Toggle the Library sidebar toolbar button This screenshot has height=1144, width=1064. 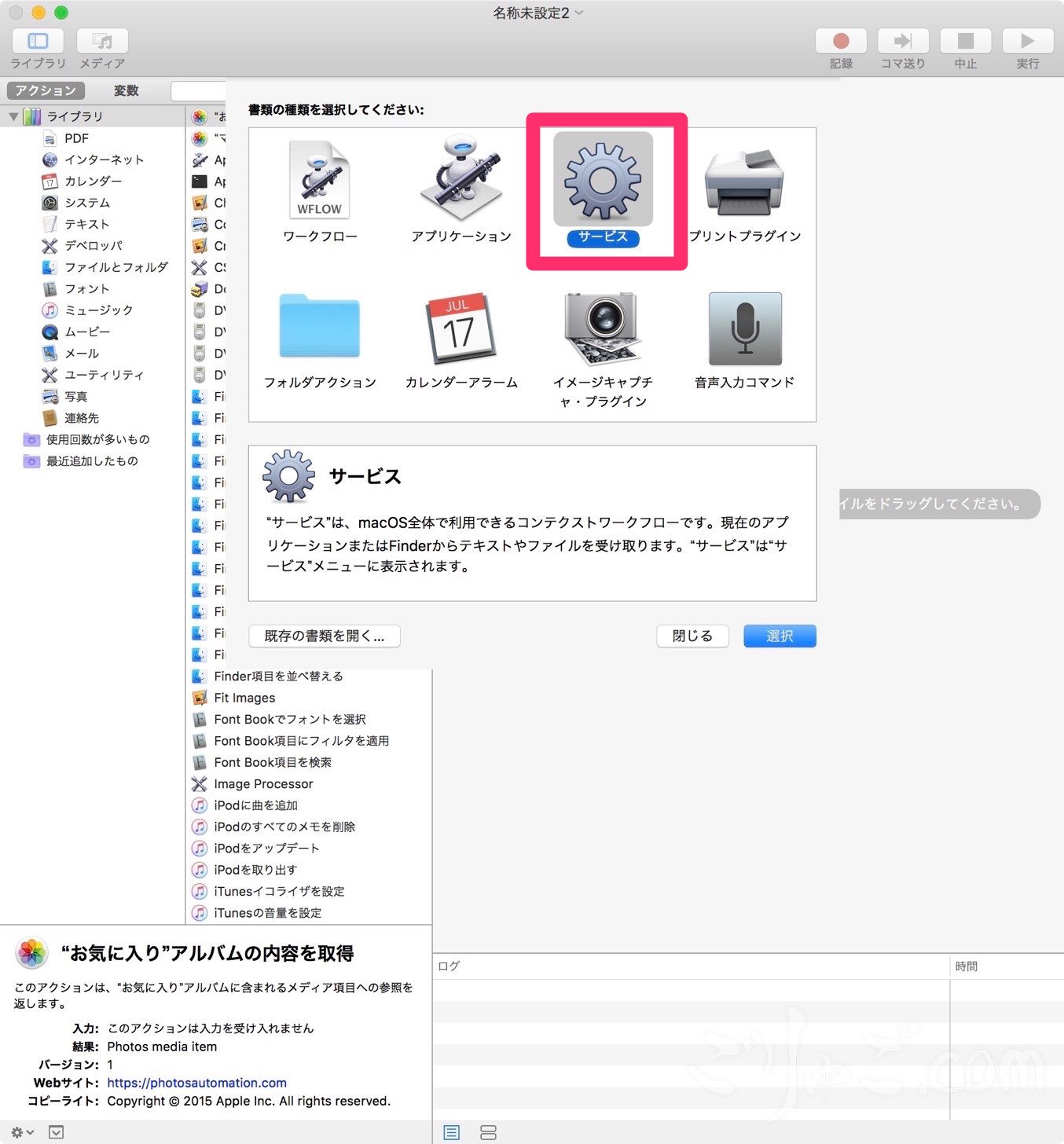pyautogui.click(x=38, y=41)
